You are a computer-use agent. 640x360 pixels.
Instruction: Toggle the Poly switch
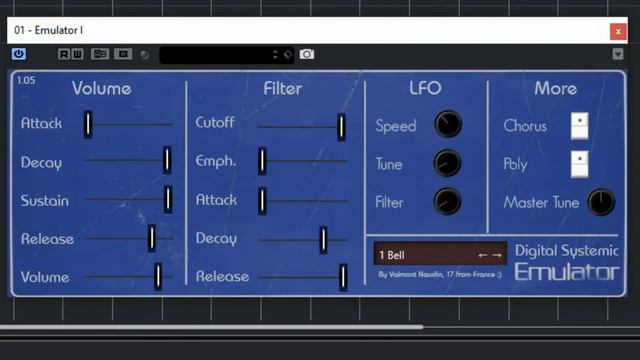pyautogui.click(x=580, y=164)
